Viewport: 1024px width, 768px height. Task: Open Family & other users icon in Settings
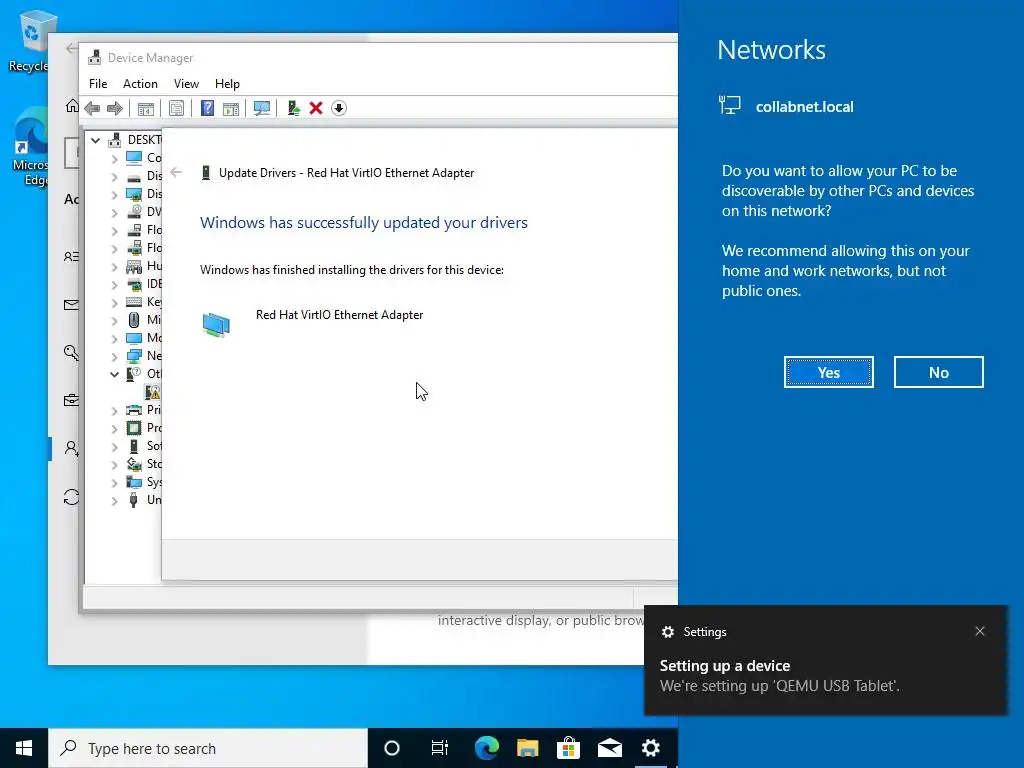(71, 448)
